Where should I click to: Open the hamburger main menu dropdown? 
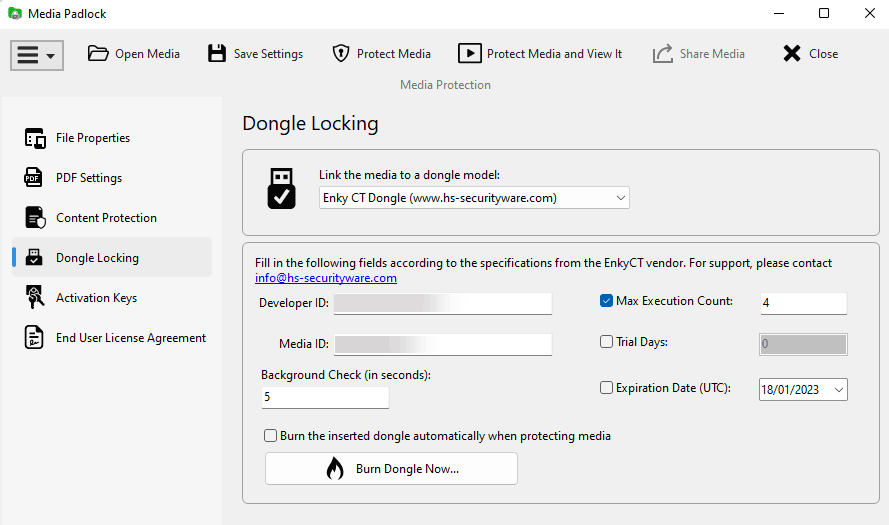[37, 55]
